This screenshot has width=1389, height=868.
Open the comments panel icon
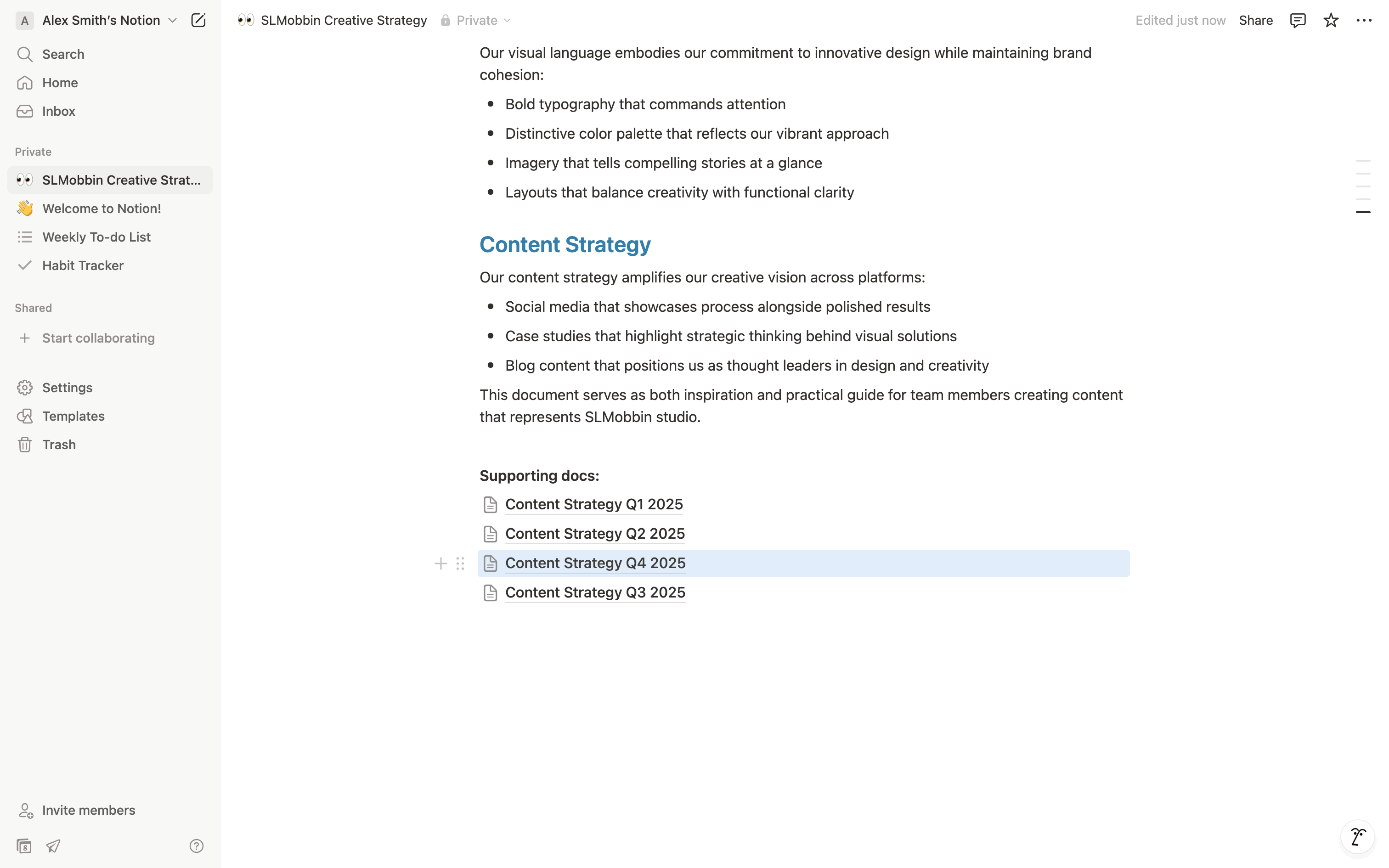(1297, 21)
